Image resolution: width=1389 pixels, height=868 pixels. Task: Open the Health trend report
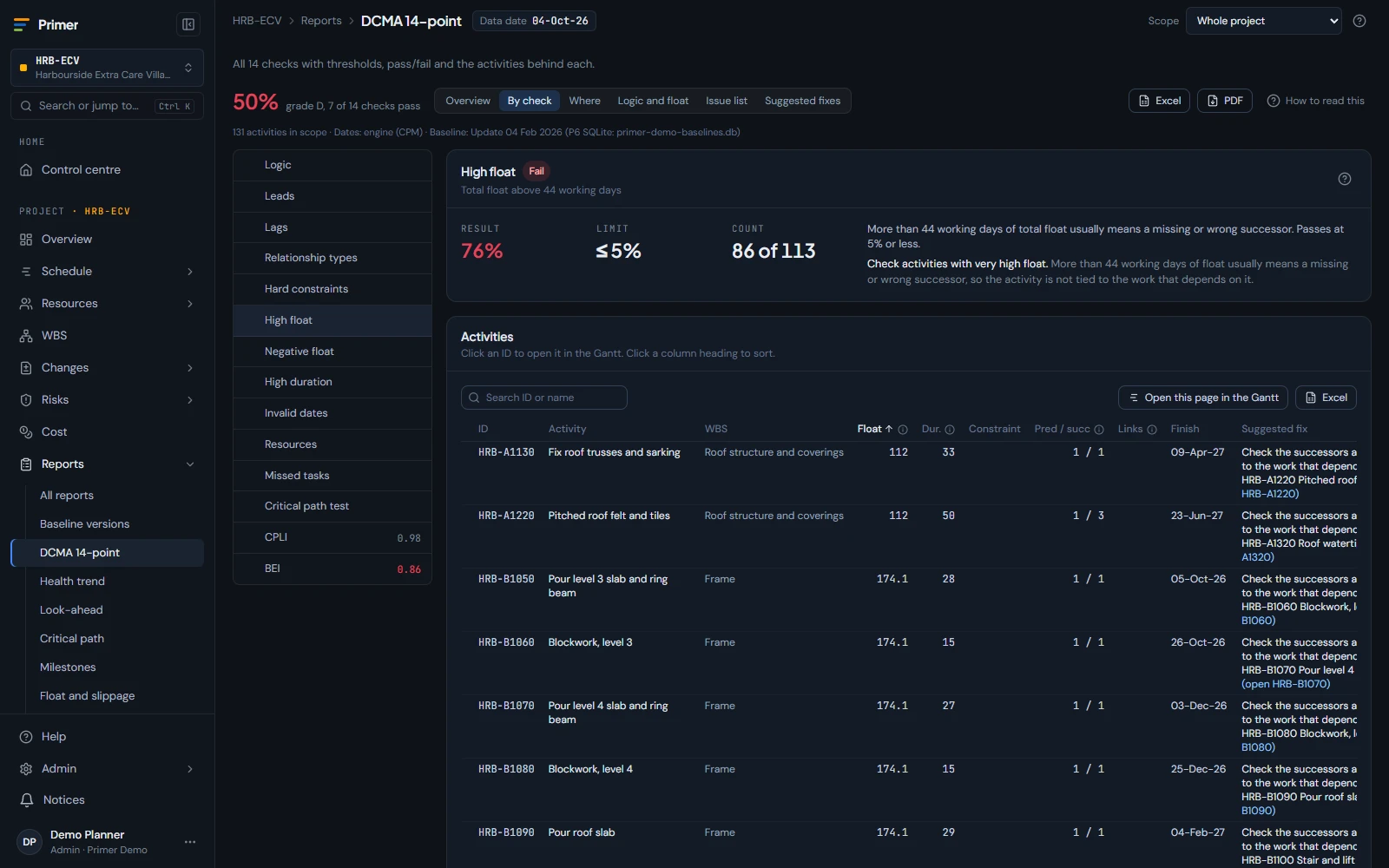click(x=72, y=582)
